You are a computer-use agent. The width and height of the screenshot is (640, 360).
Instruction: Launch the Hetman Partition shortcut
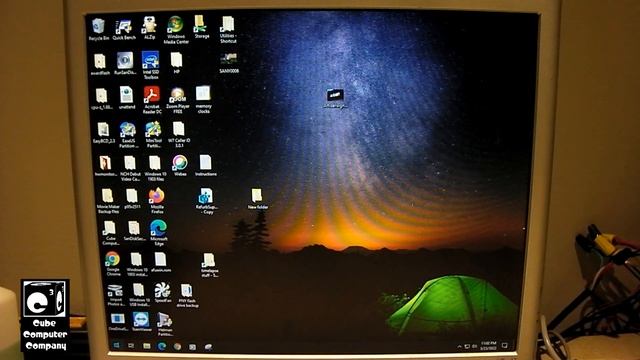[164, 324]
